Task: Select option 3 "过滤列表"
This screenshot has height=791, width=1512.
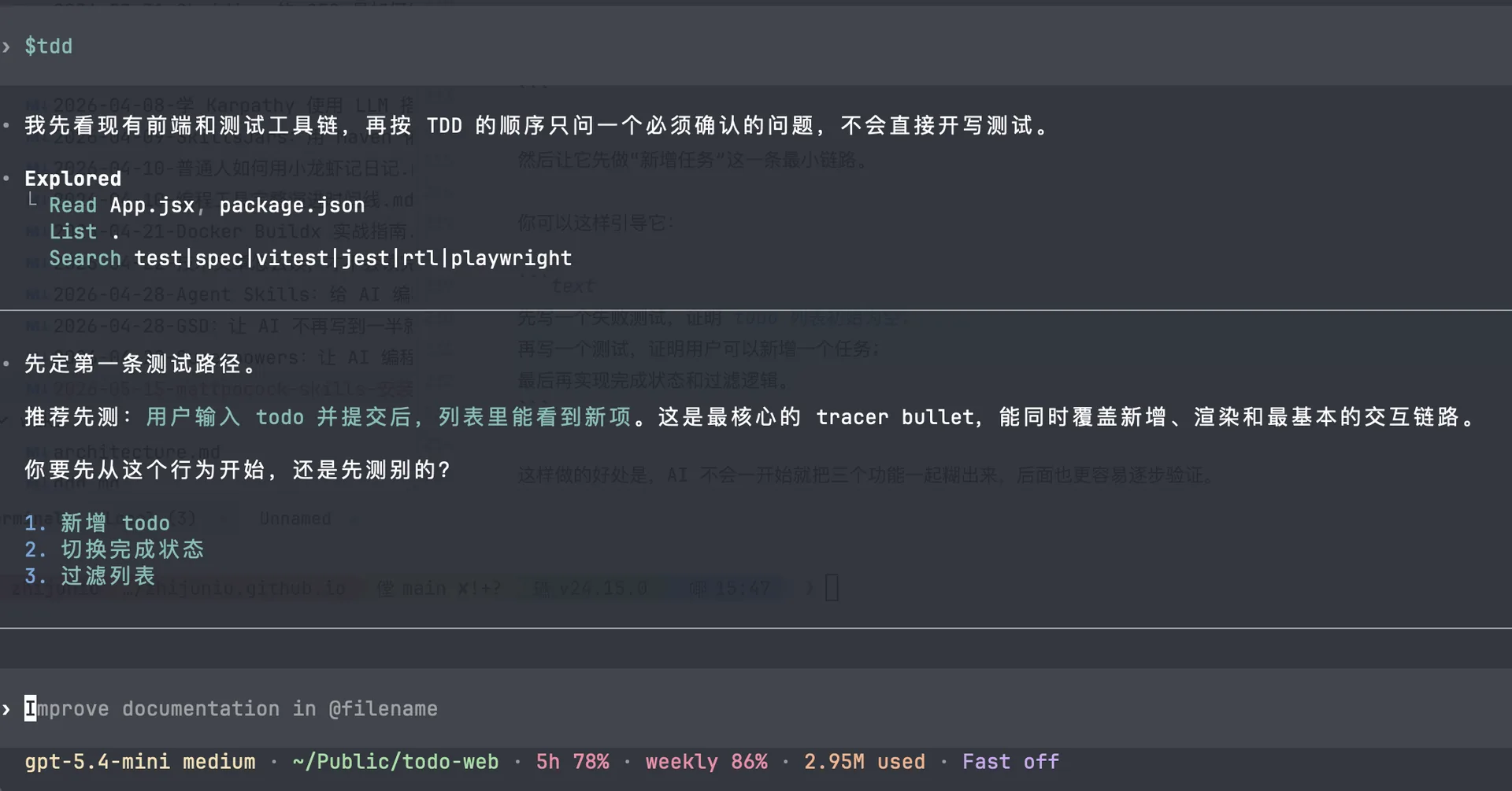Action: point(90,576)
